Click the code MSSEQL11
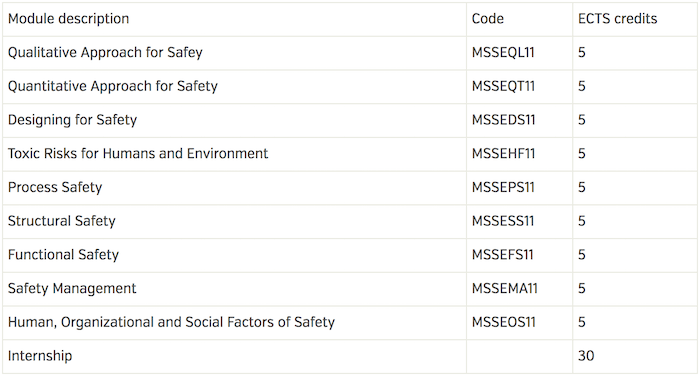Screen dimensions: 700x376 coord(503,53)
